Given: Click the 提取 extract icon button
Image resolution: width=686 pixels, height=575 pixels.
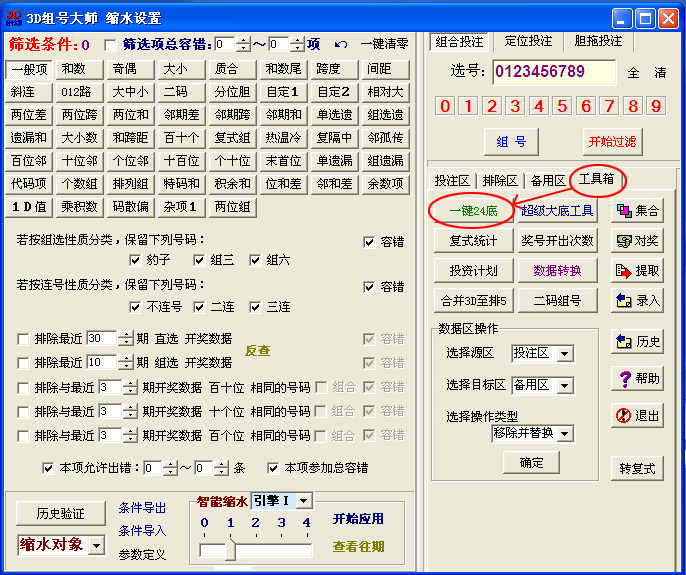Looking at the screenshot, I should click(637, 271).
